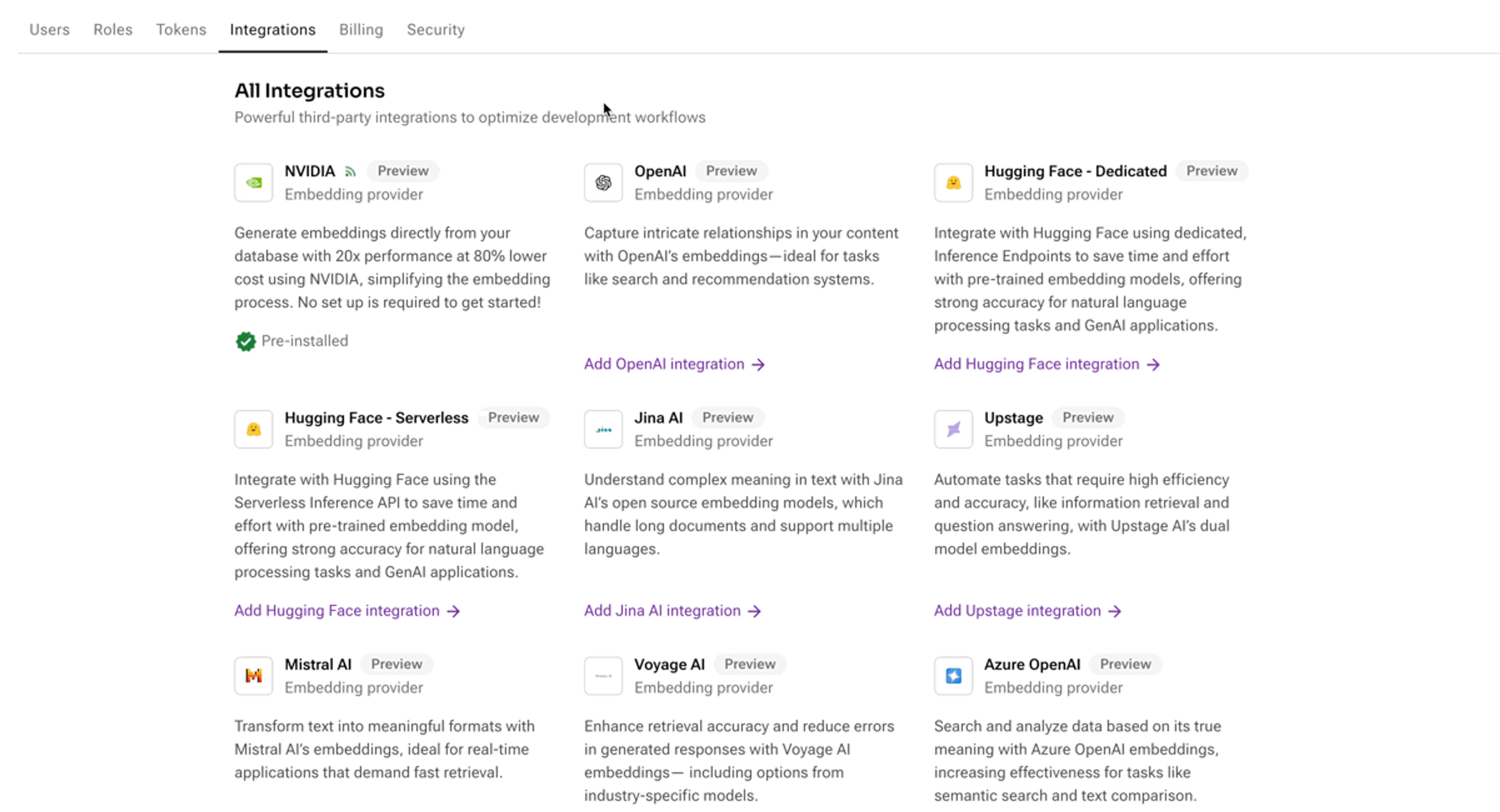Click Add Hugging Face integration under Dedicated
The image size is (1500, 812).
click(x=1046, y=364)
